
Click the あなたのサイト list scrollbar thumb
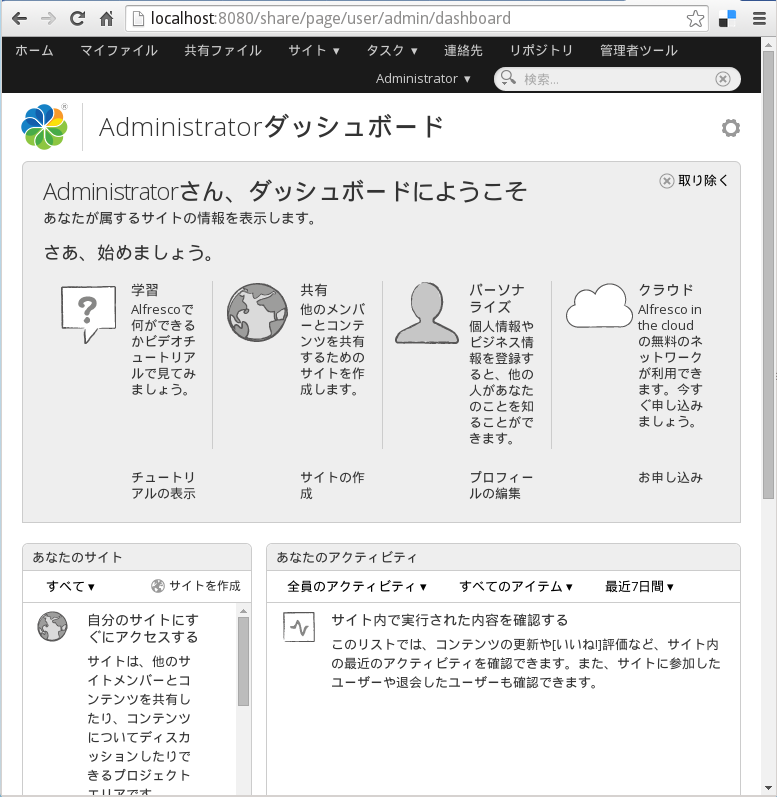pos(243,661)
